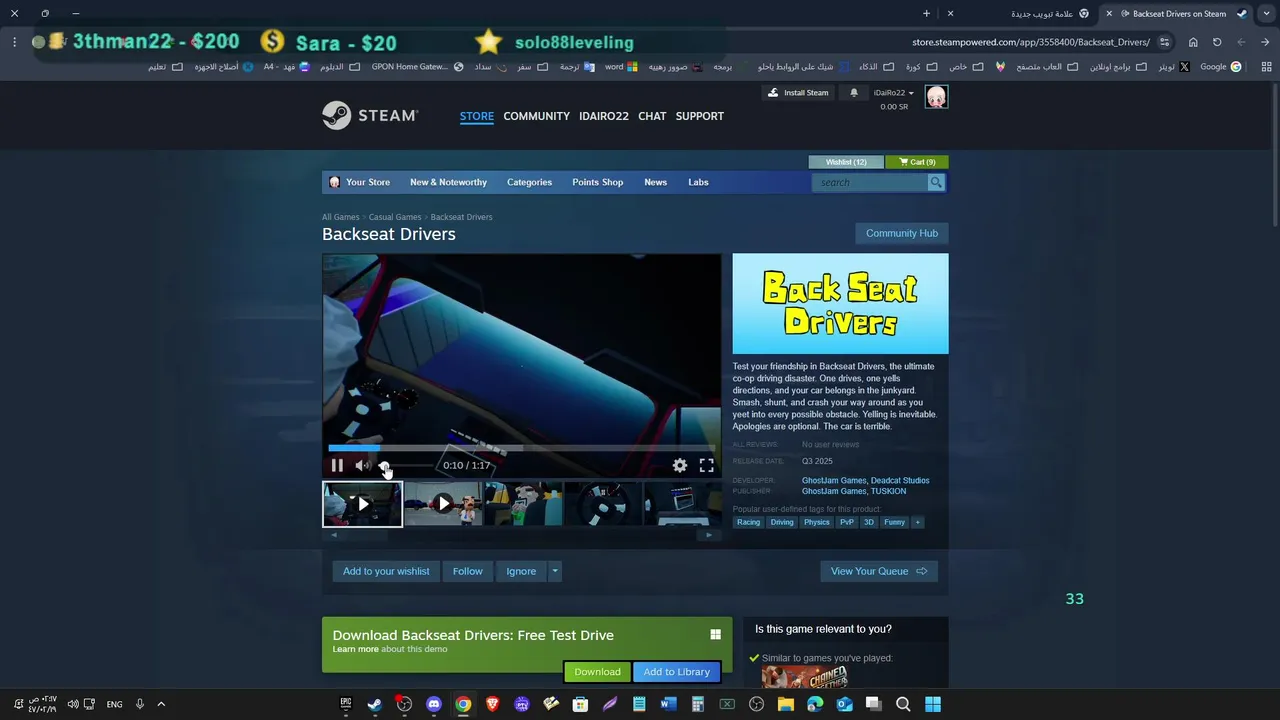Open the SUPPORT page
Viewport: 1280px width, 720px height.
click(x=699, y=116)
